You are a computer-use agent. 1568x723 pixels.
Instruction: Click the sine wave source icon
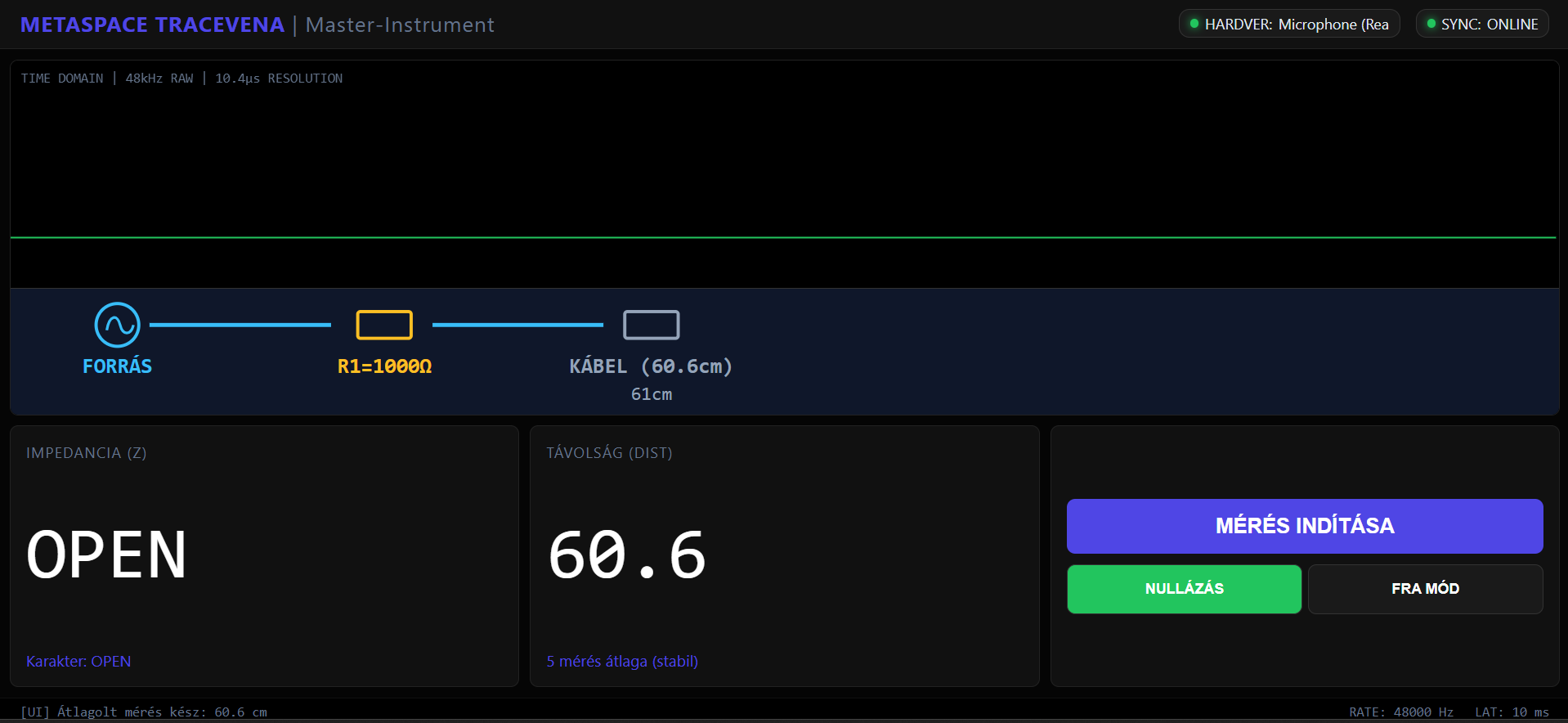point(117,325)
